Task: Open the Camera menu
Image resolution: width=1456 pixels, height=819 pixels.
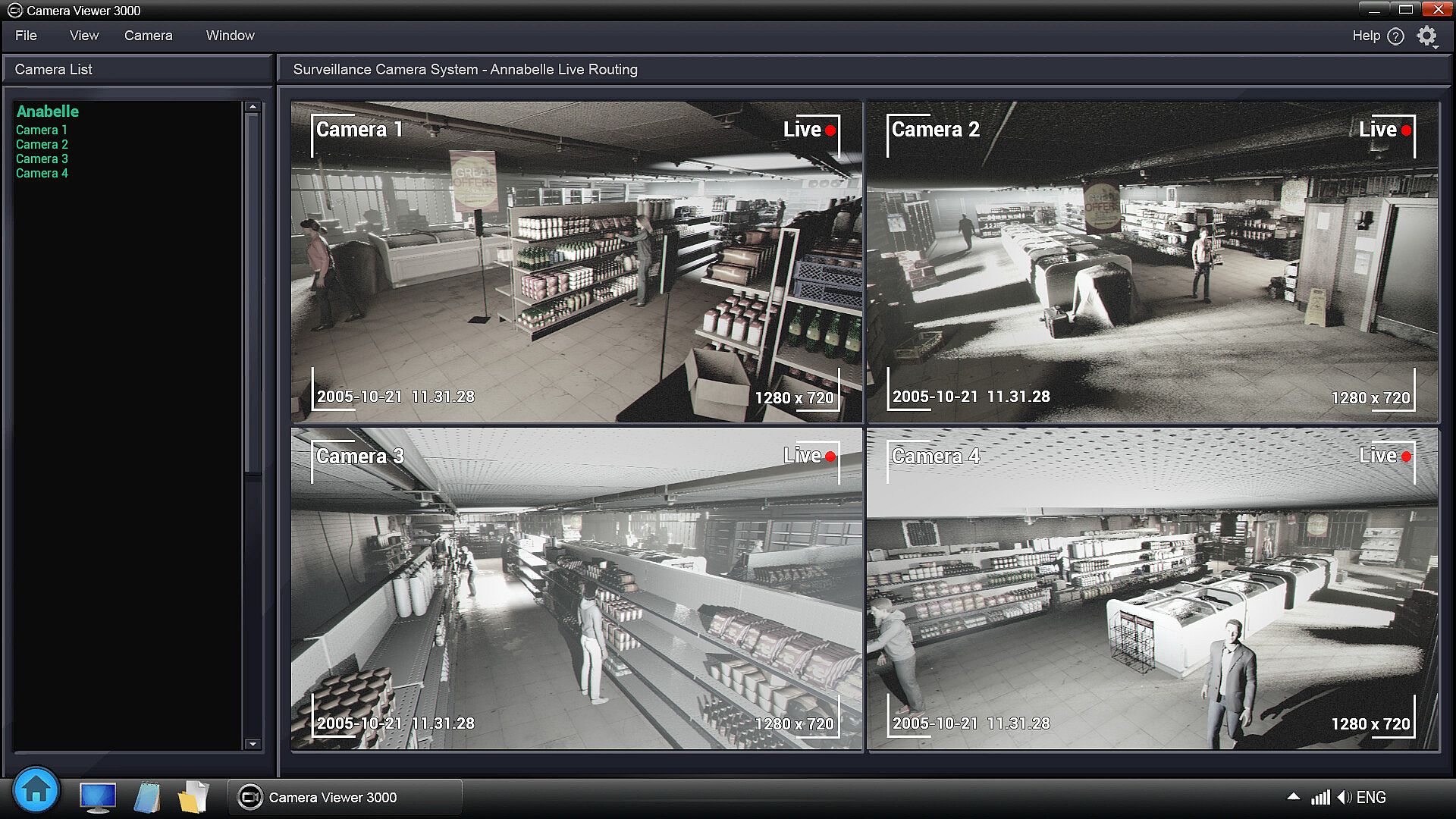Action: point(148,36)
